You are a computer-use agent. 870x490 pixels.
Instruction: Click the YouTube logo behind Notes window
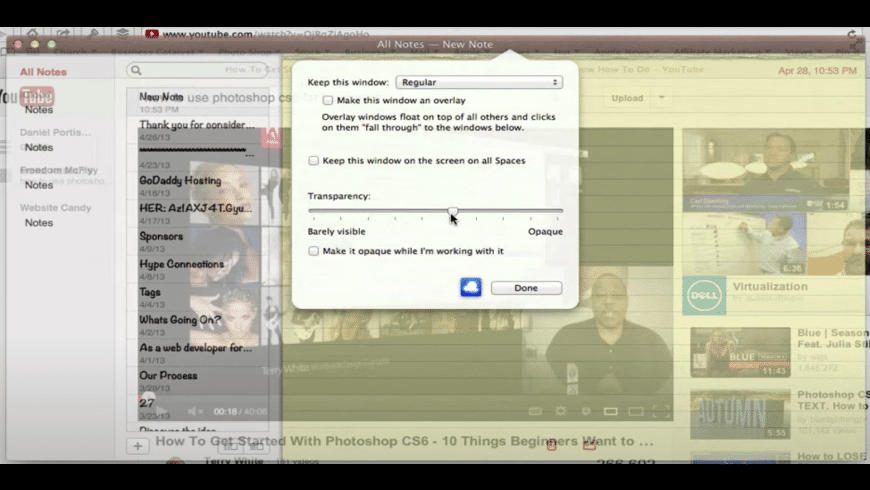[28, 97]
